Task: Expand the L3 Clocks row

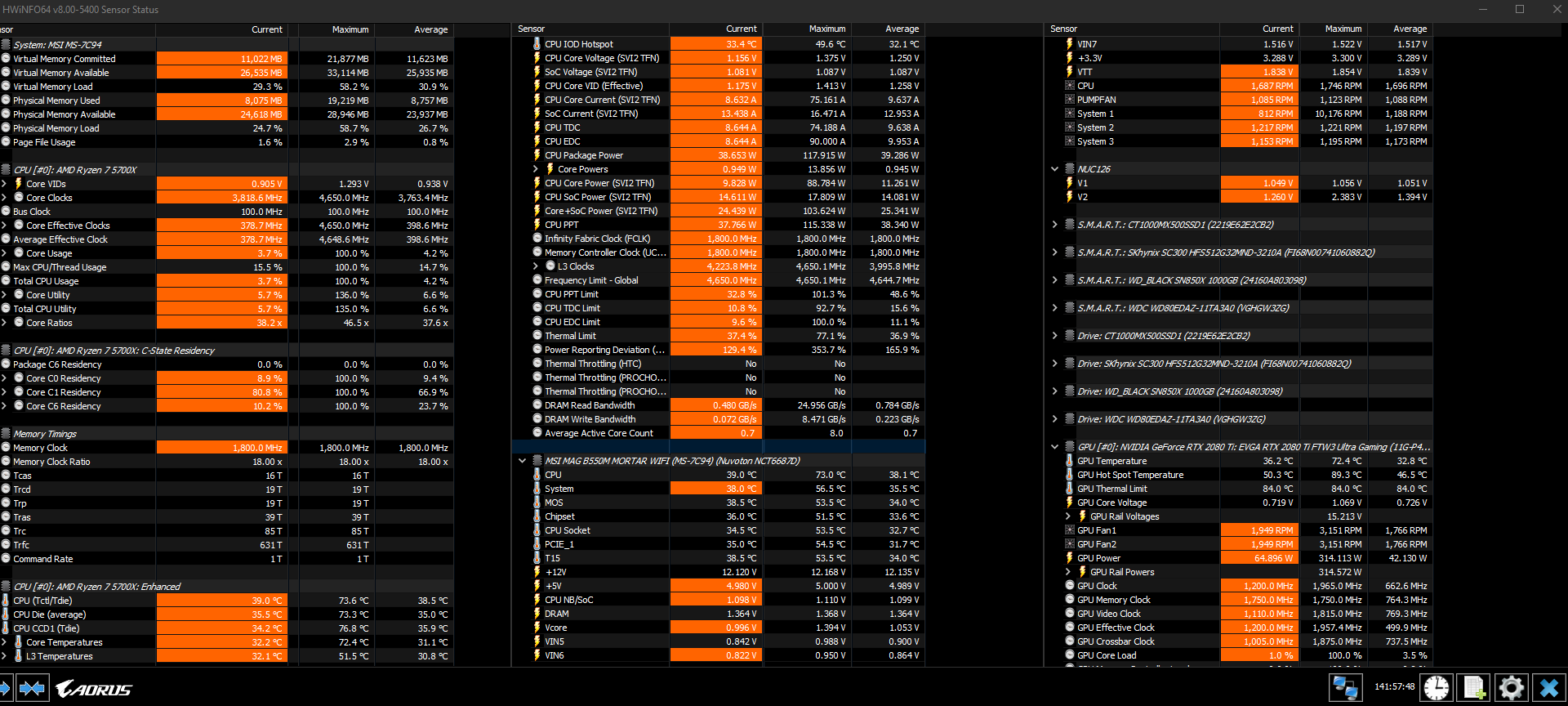Action: click(536, 266)
